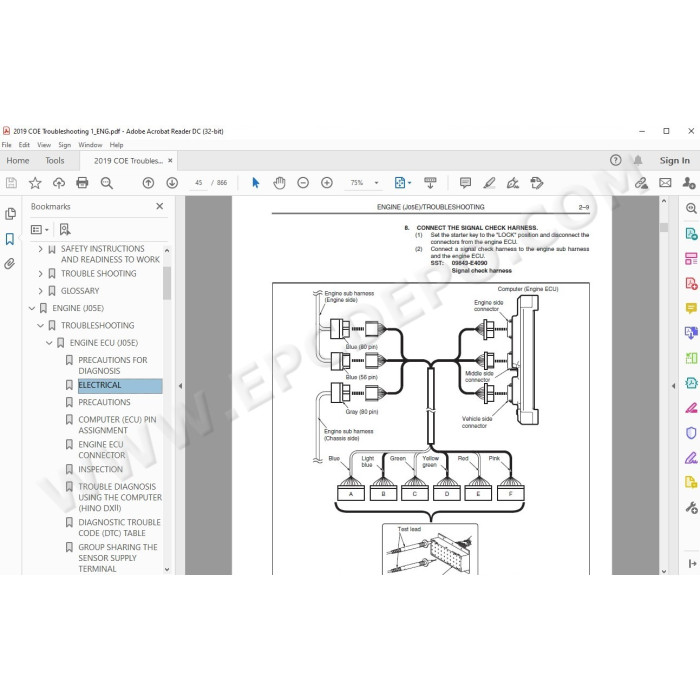Select the Hand pan tool
Screen dimensions: 700x700
[279, 183]
